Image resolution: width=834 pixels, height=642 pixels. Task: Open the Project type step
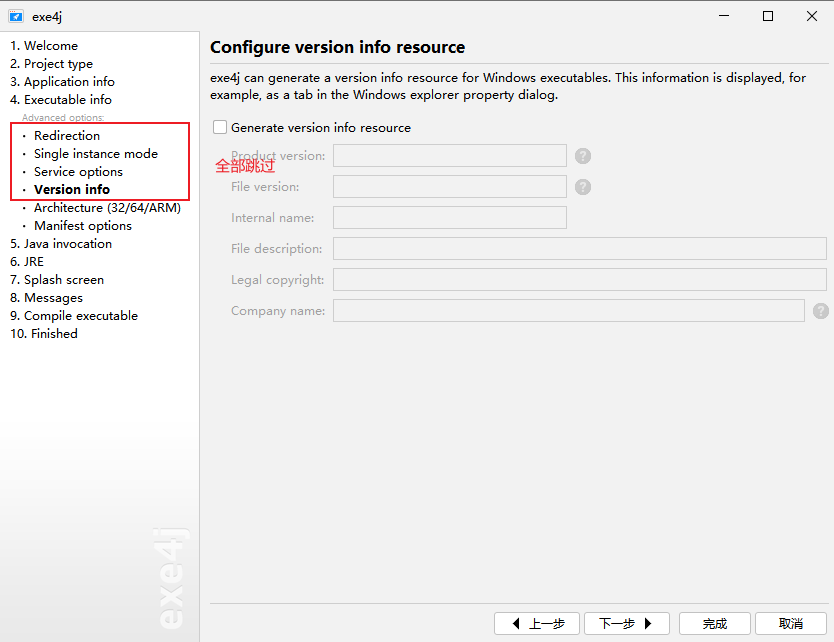[x=51, y=64]
